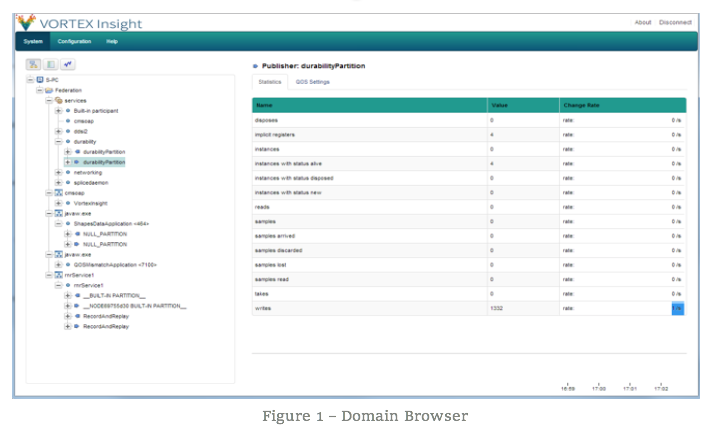710x444 pixels.
Task: Click the bullet icon beside Built-in participant
Action: [x=68, y=110]
